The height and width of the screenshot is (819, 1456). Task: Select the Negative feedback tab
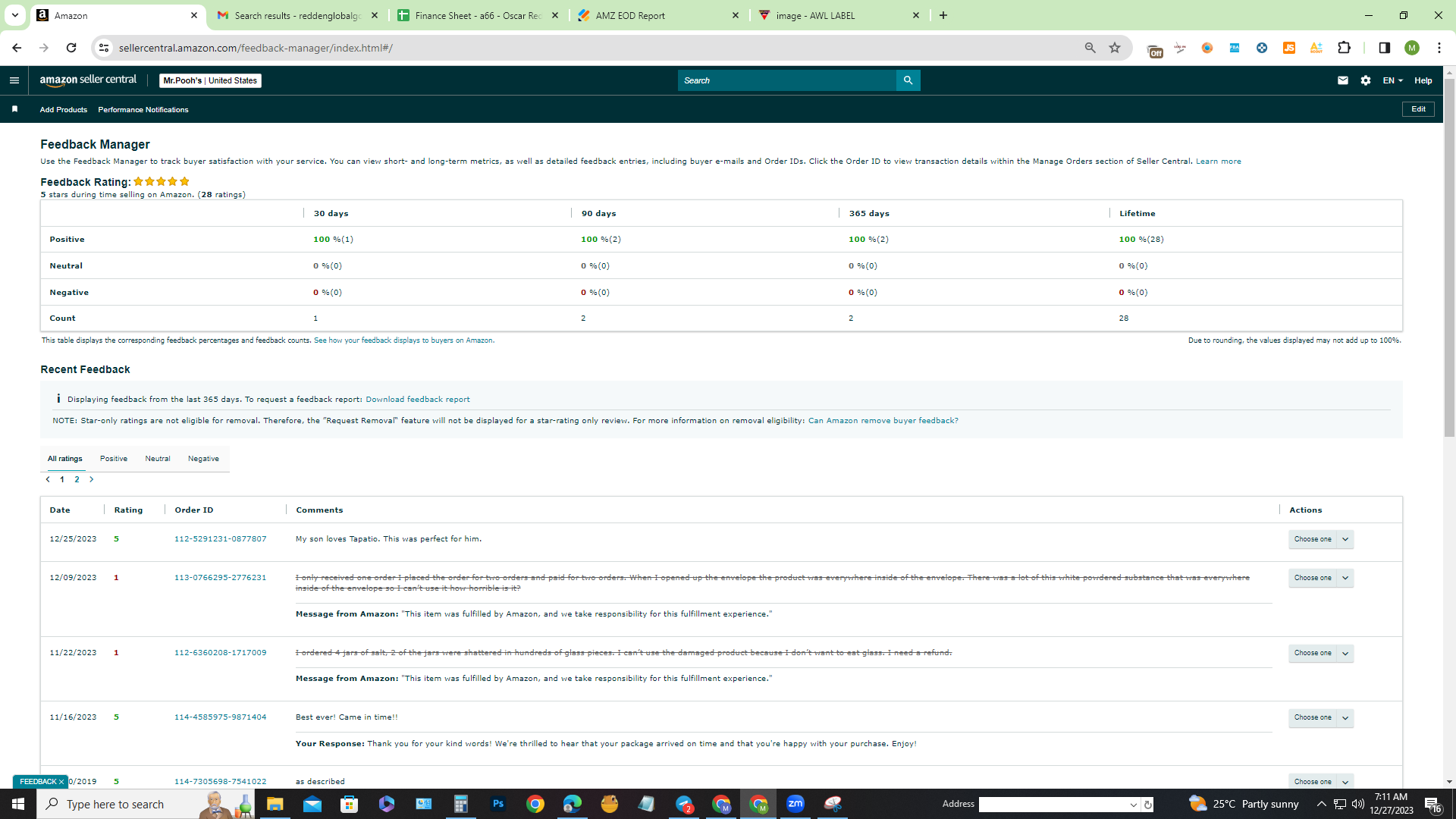coord(203,459)
